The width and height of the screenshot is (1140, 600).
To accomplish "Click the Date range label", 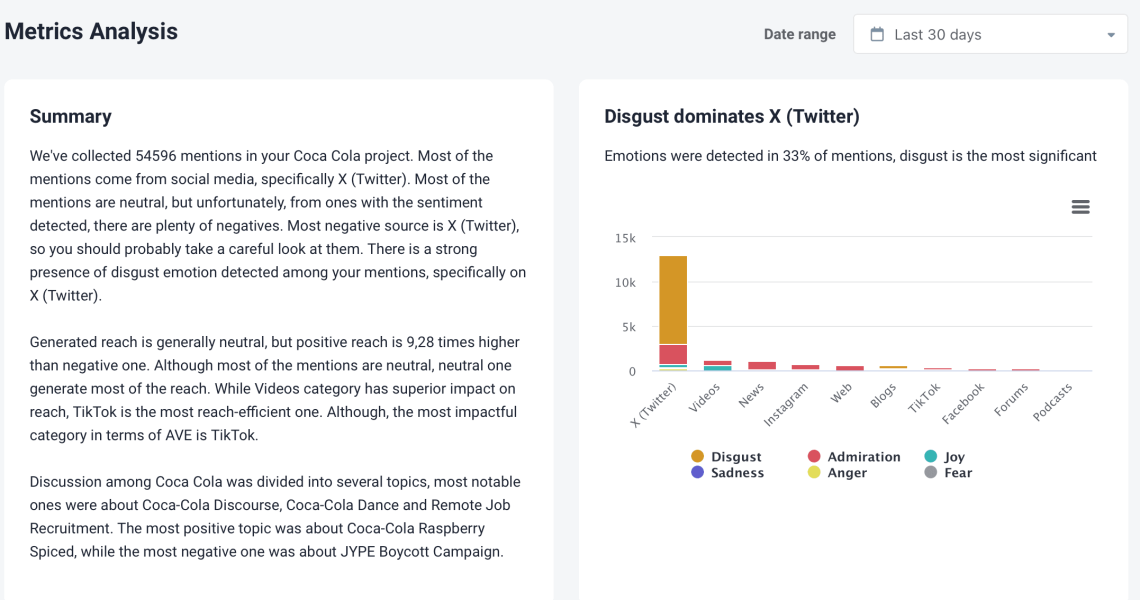I will coord(799,33).
